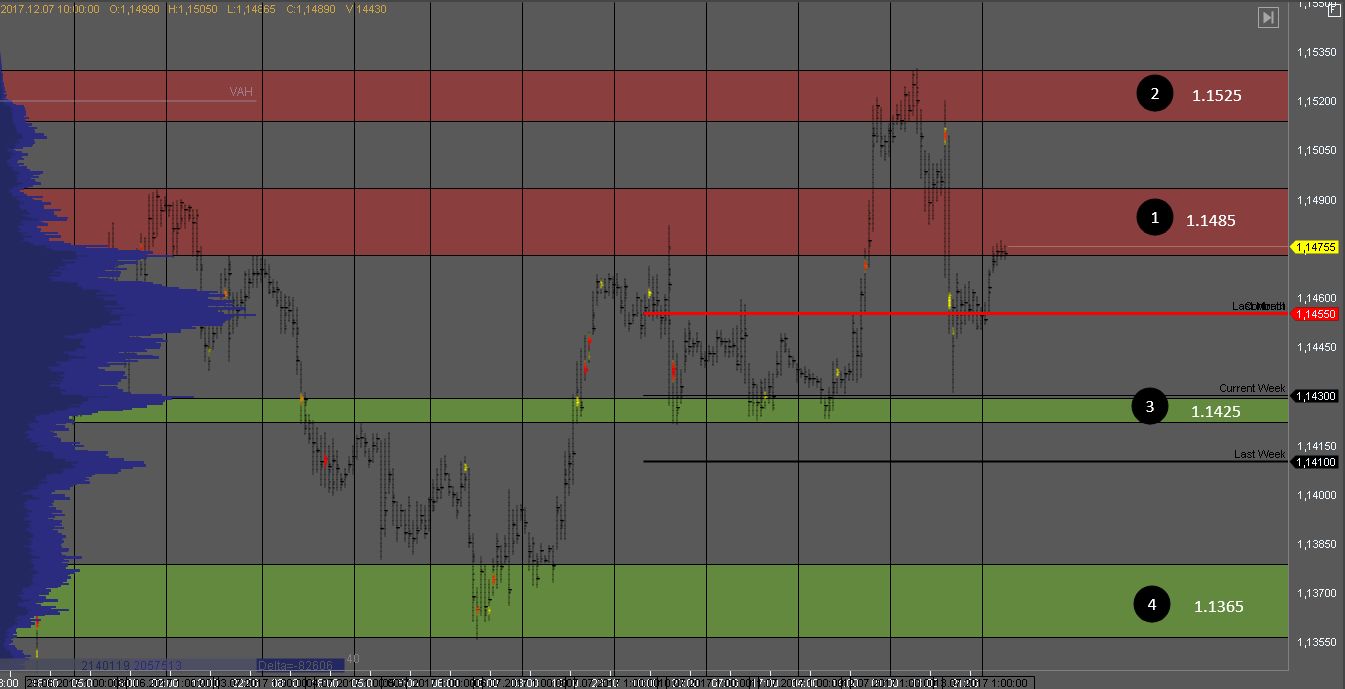Screen dimensions: 1345x689
Task: Click the 1.1365 support zone label
Action: pyautogui.click(x=1218, y=606)
